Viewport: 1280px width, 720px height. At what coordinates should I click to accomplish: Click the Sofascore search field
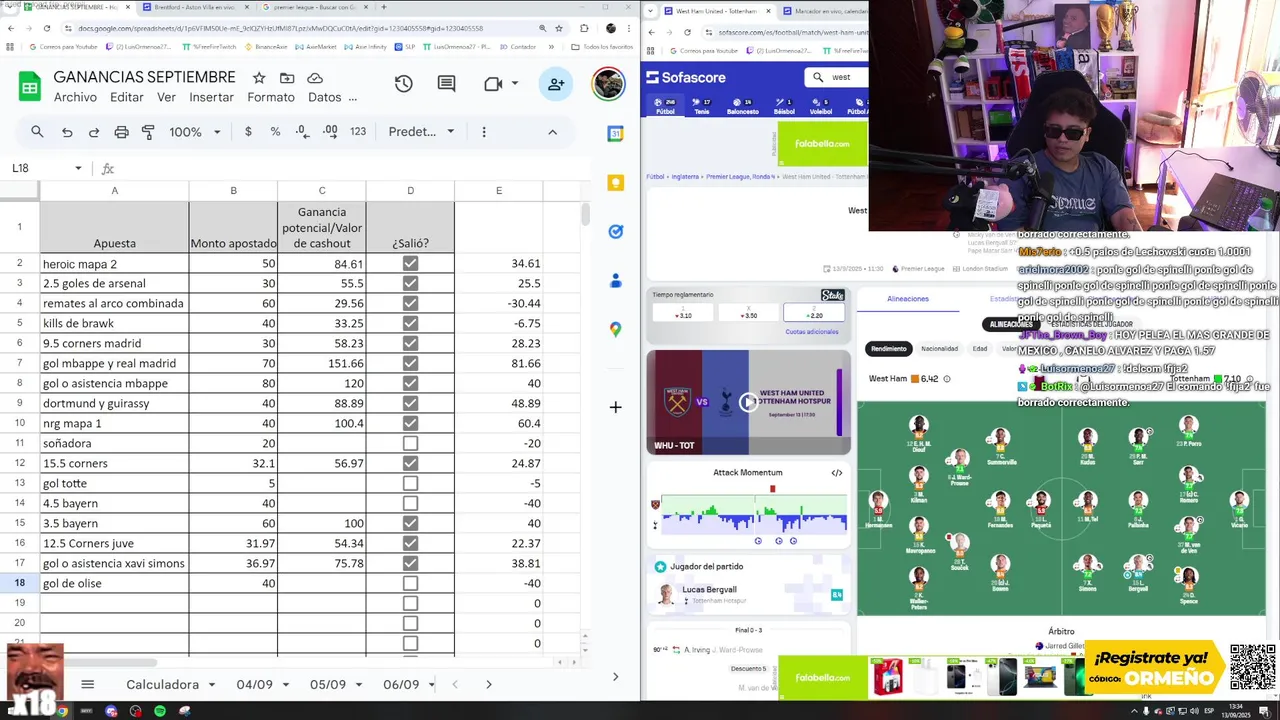838,77
